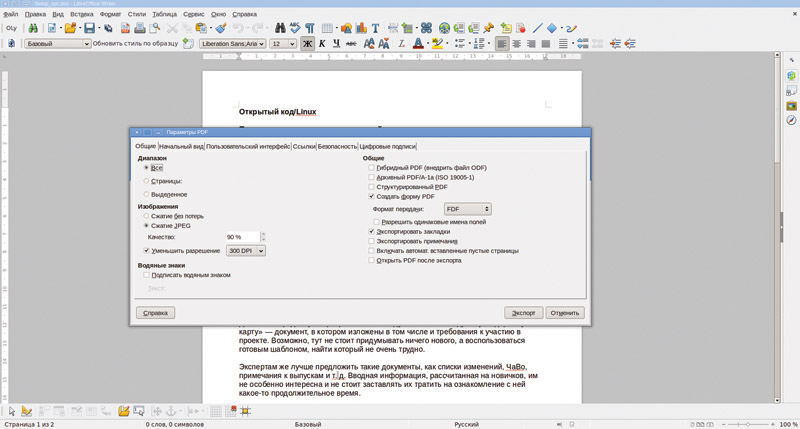The image size is (800, 429).
Task: Enable 'Структурированный PDF' checkbox
Action: (x=371, y=187)
